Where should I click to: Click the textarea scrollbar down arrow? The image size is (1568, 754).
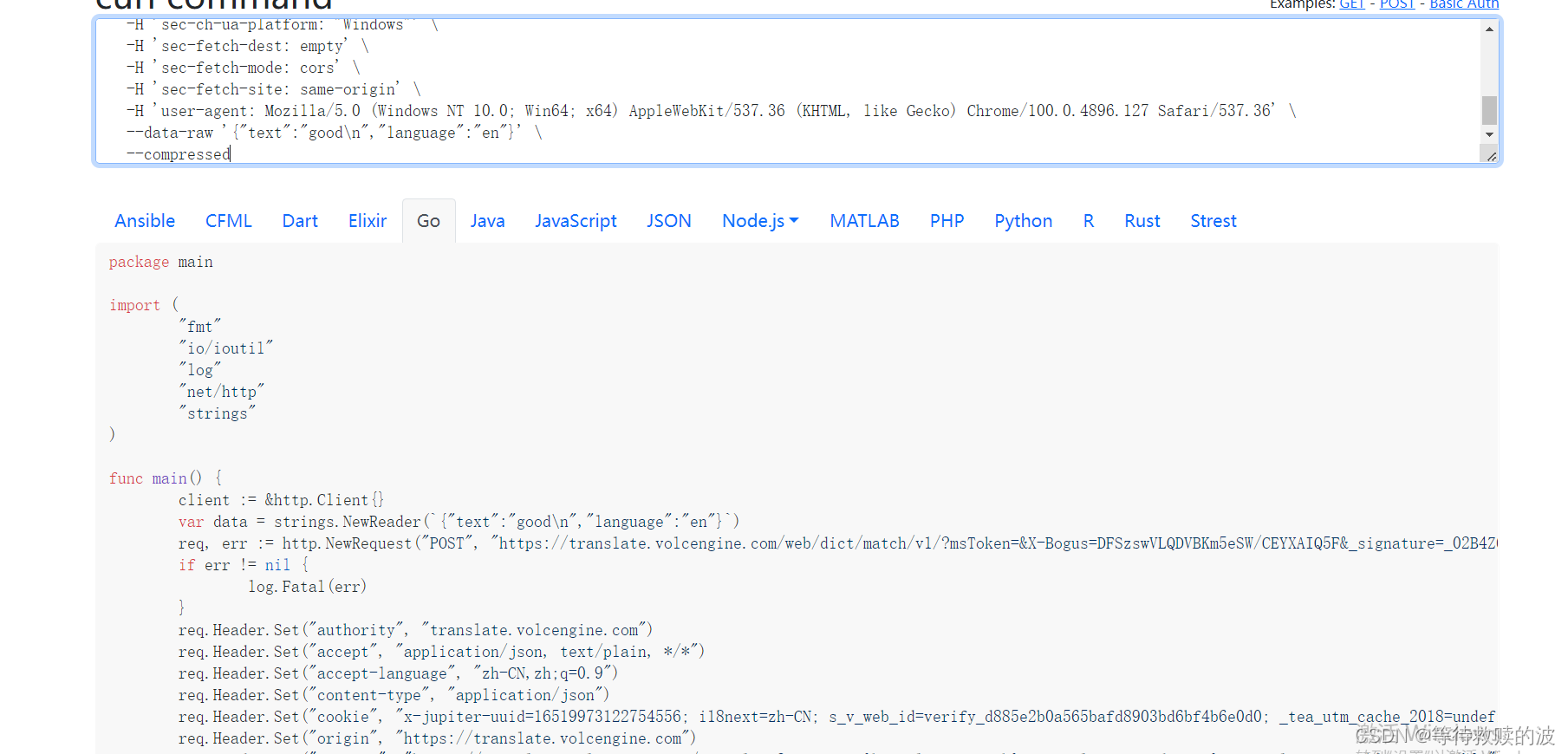click(x=1489, y=134)
